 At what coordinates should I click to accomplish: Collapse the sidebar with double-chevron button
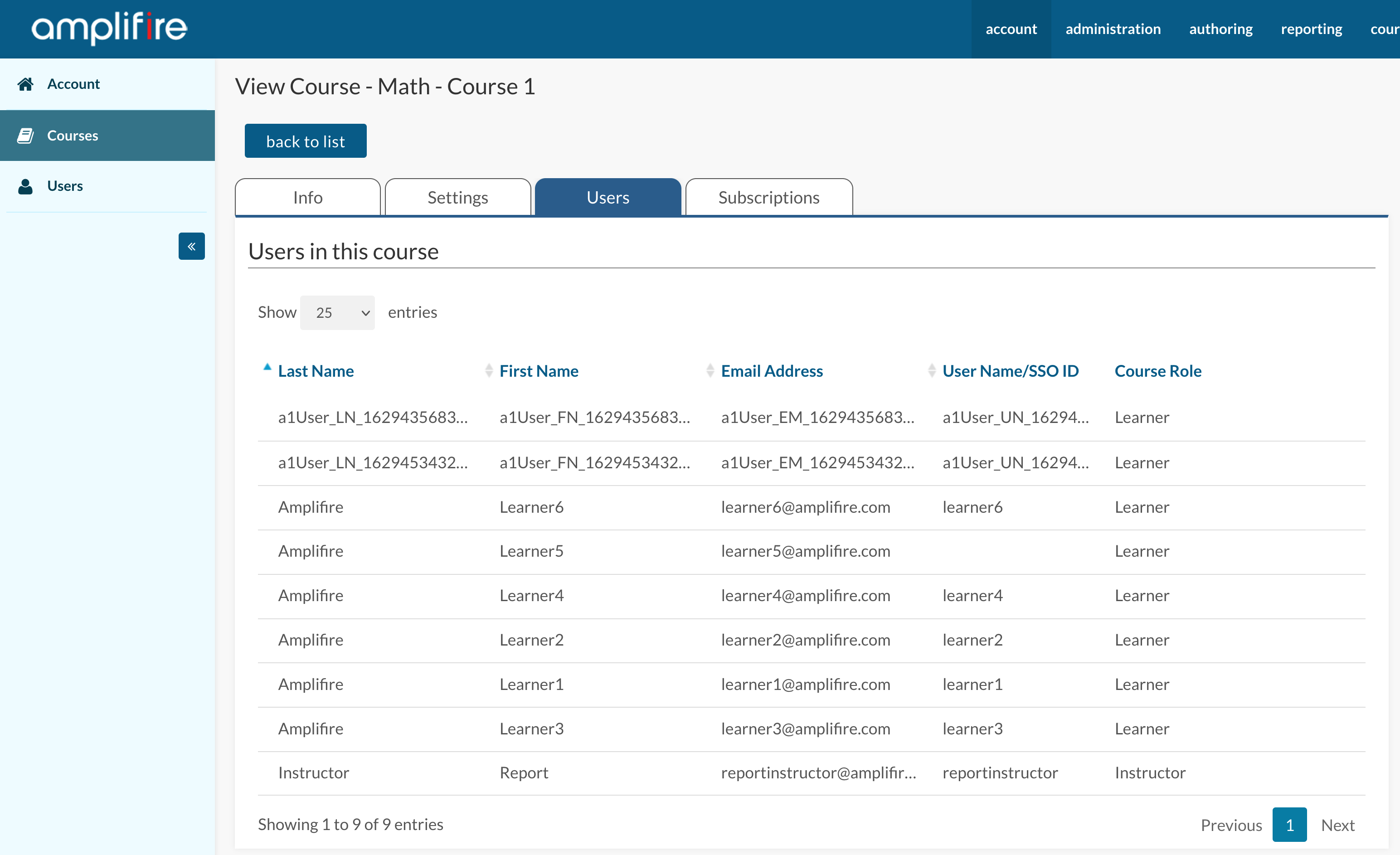(x=191, y=246)
